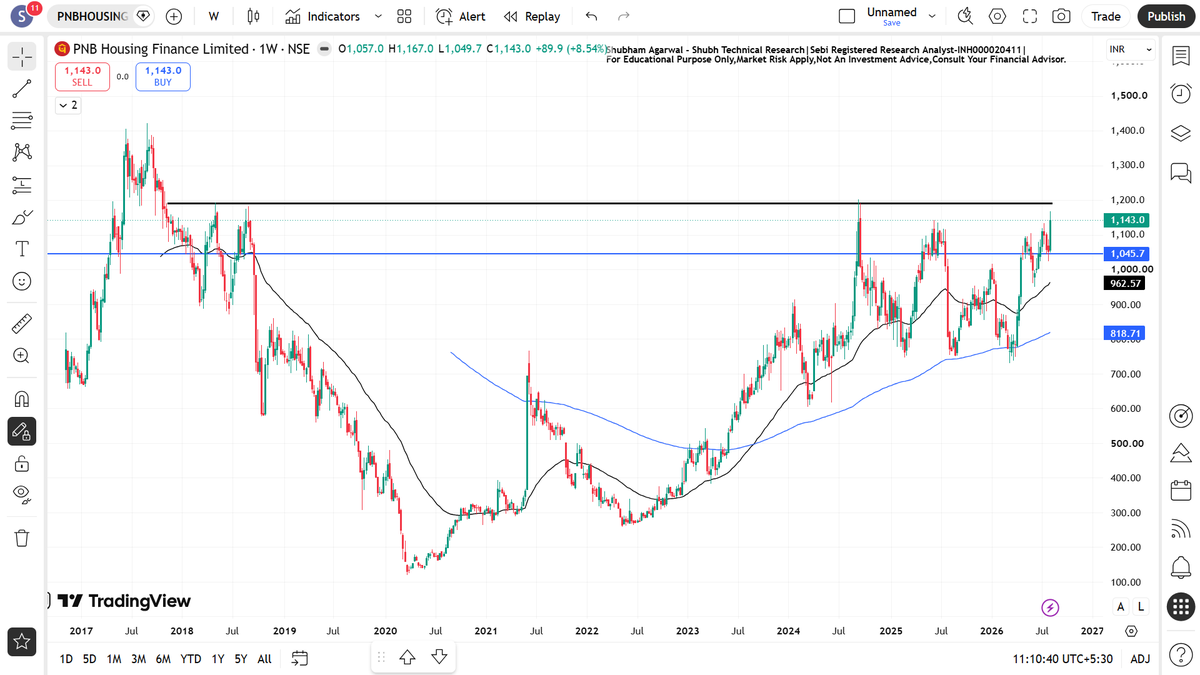Image resolution: width=1200 pixels, height=675 pixels.
Task: Open the user profile avatar menu
Action: (x=22, y=16)
